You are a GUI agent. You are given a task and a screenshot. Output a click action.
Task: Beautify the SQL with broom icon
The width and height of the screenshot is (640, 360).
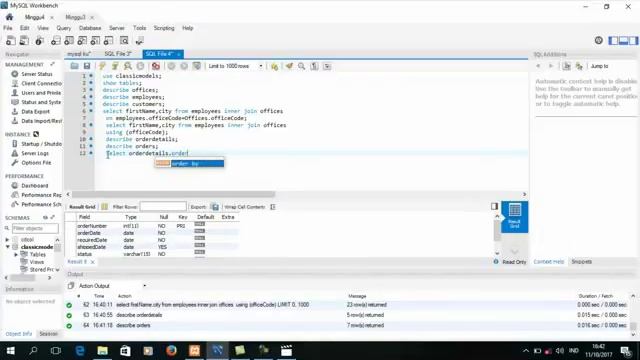tap(289, 66)
